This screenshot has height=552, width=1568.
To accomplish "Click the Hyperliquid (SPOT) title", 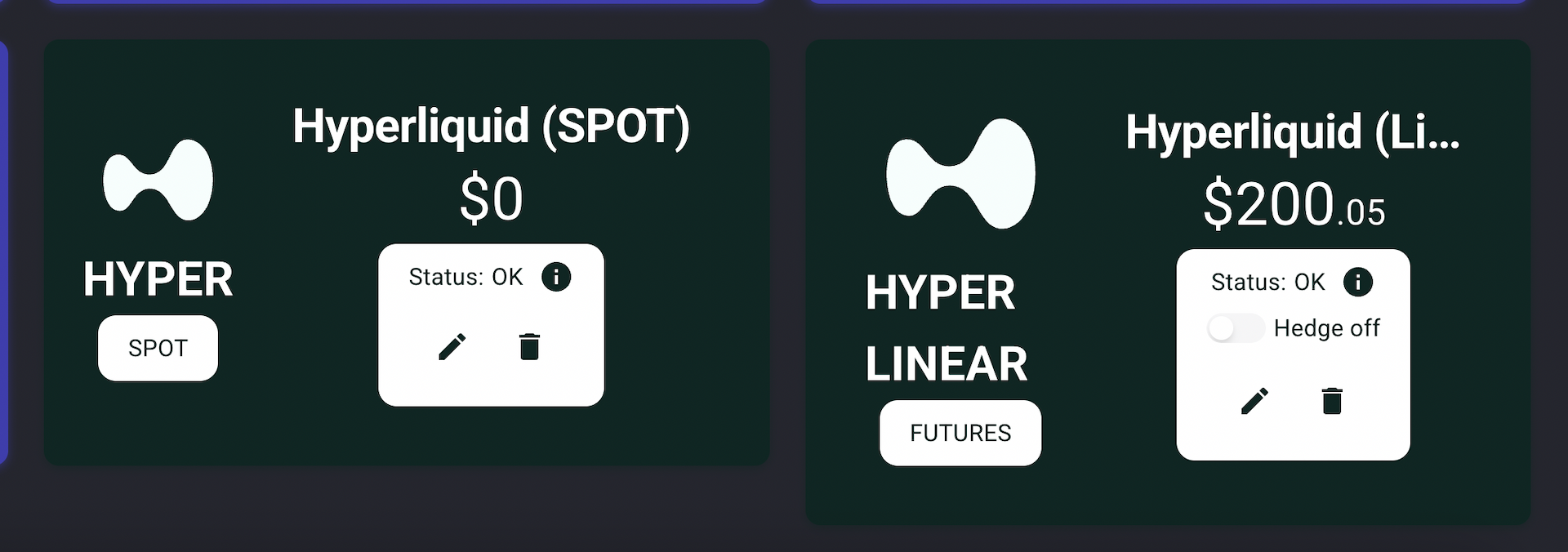I will point(491,127).
